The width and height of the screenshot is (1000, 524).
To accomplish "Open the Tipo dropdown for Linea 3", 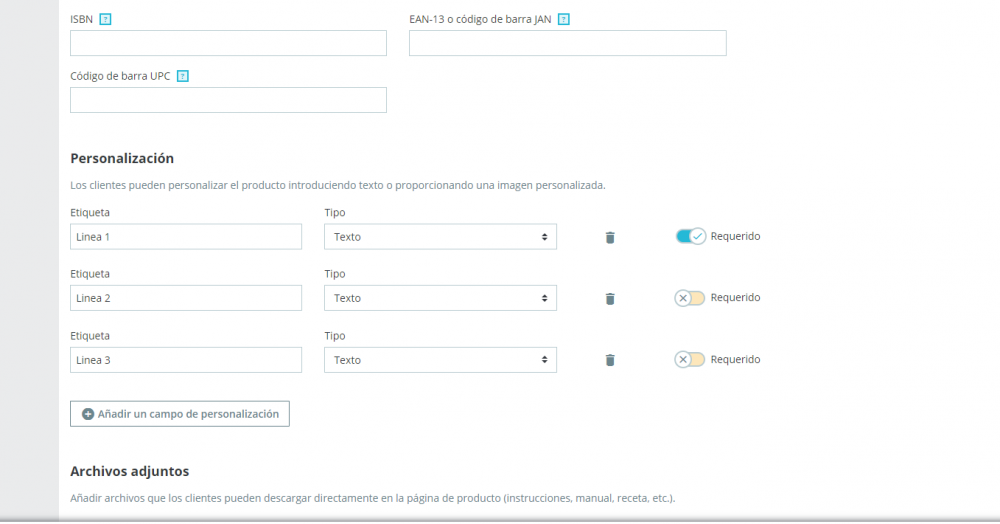I will [x=440, y=360].
